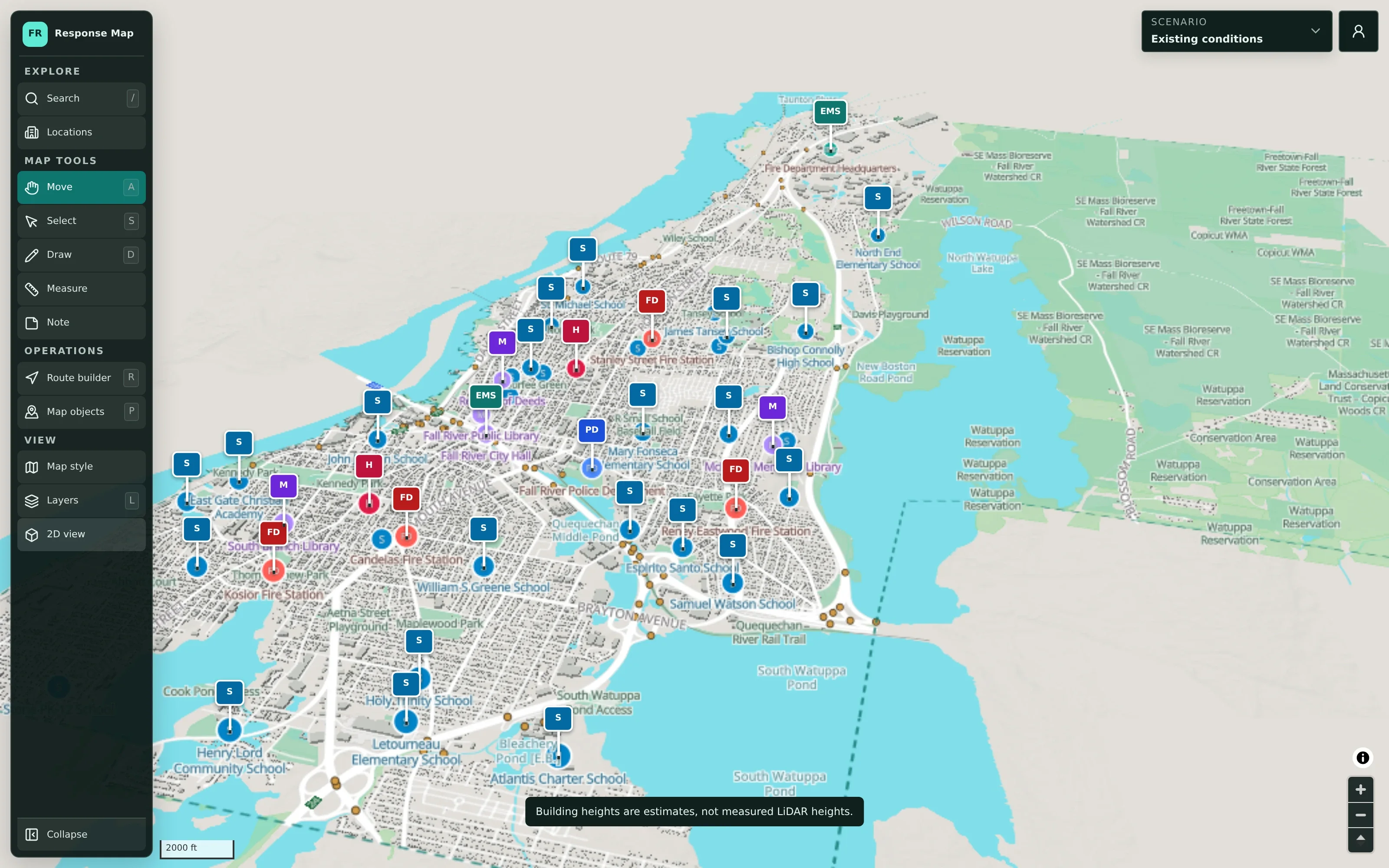This screenshot has height=868, width=1389.
Task: Select the PD marker for Fall River Police
Action: pyautogui.click(x=592, y=430)
